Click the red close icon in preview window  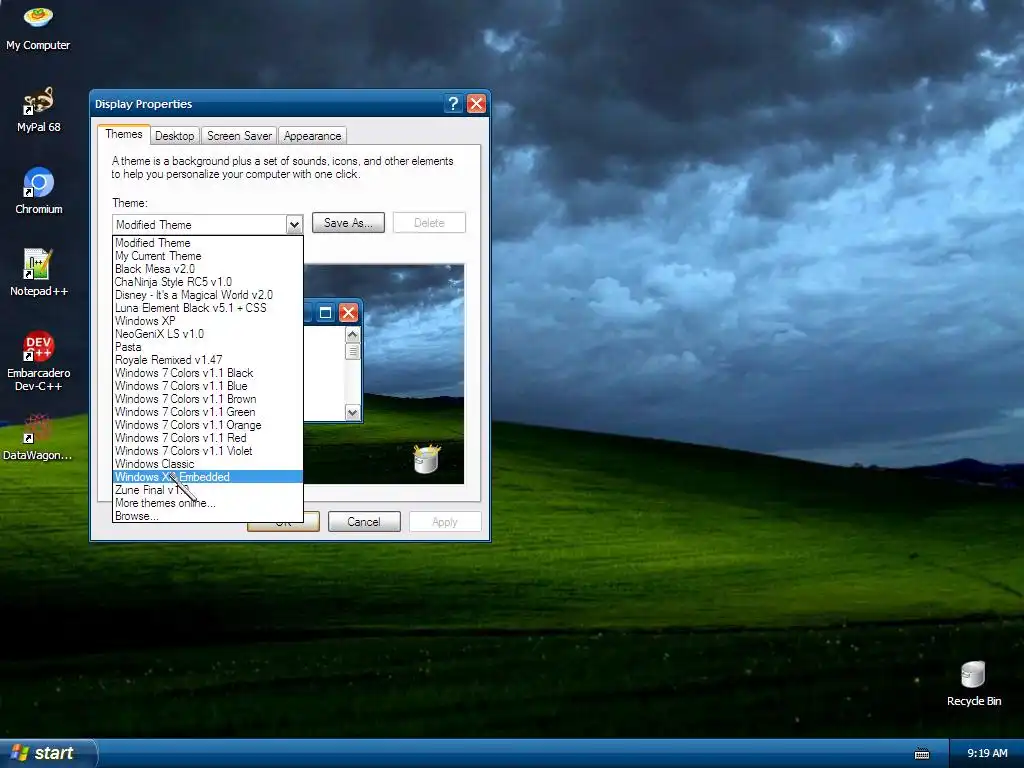point(348,313)
